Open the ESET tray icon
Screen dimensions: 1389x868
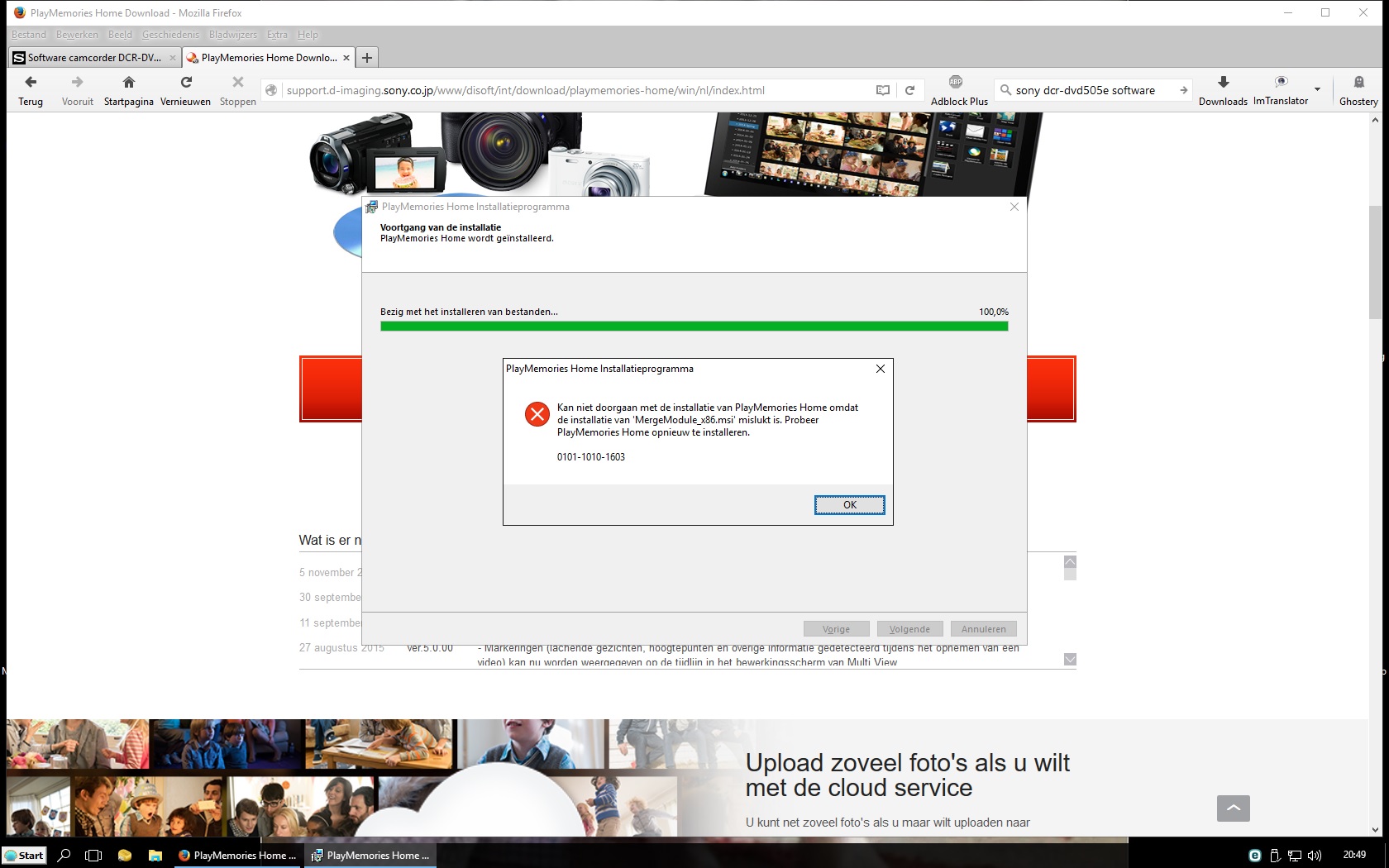click(x=1255, y=856)
